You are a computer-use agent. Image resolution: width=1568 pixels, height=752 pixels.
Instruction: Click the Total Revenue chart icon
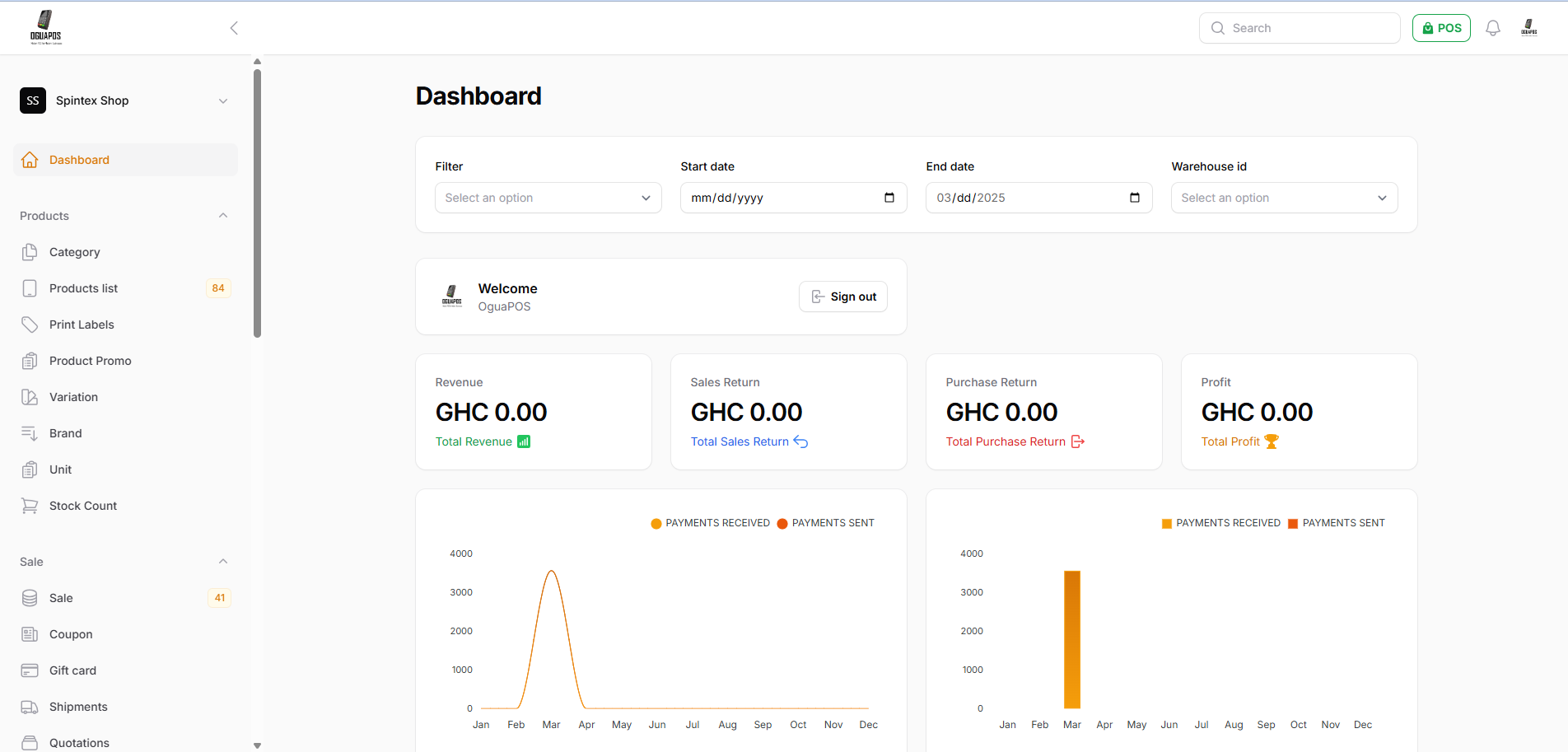tap(524, 441)
